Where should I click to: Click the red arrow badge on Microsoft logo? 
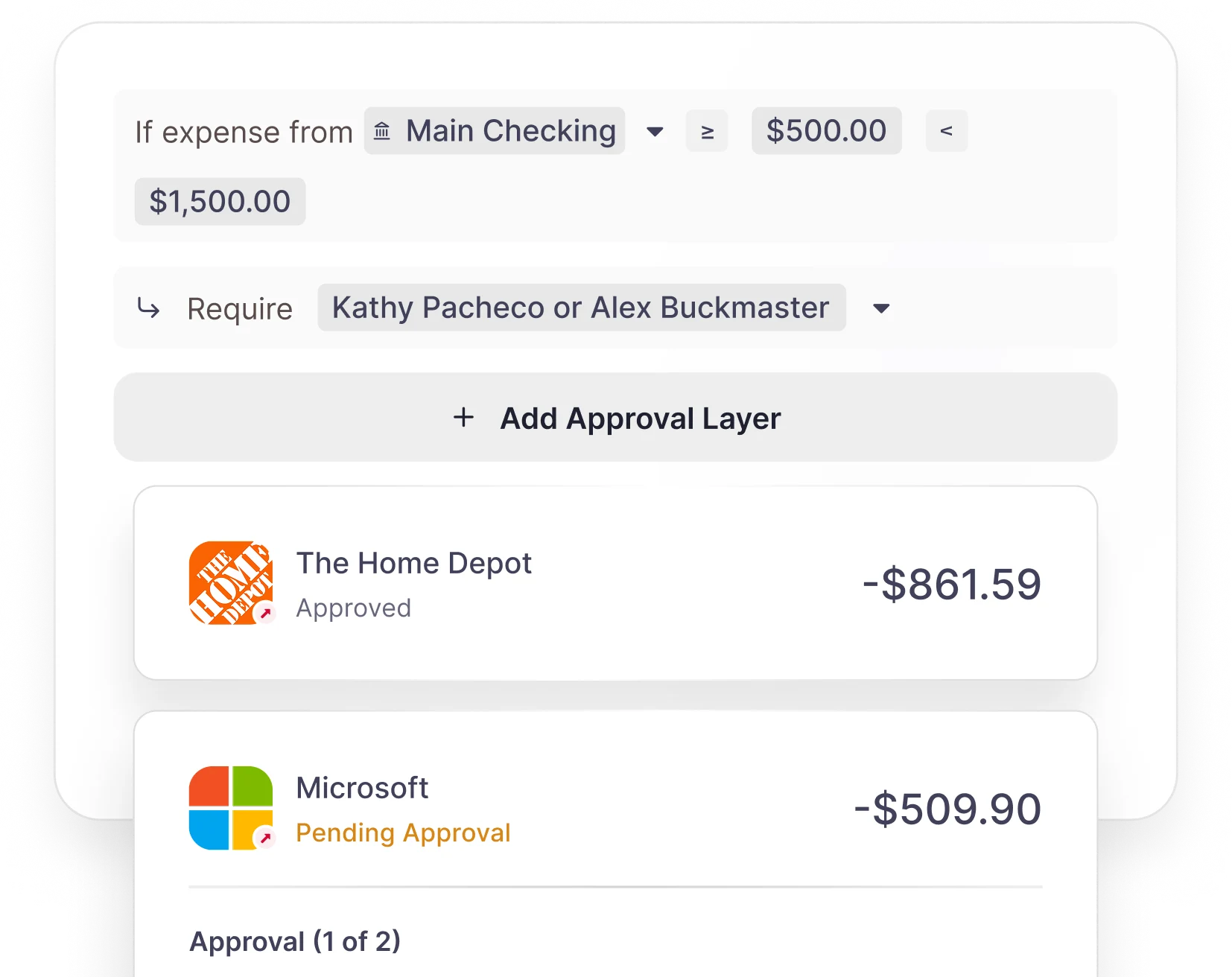click(x=265, y=838)
